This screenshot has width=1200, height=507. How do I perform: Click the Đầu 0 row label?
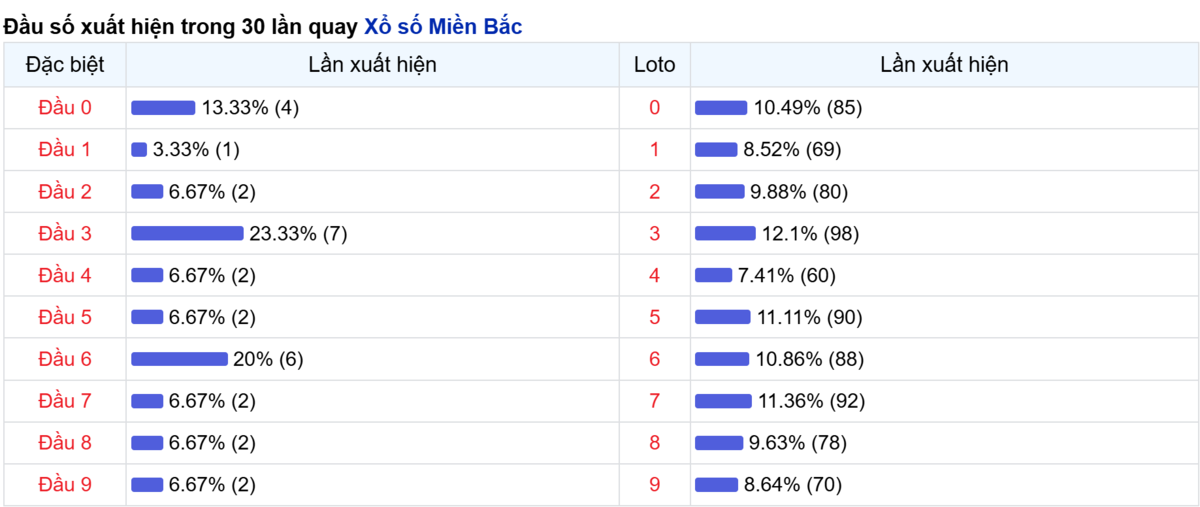65,107
